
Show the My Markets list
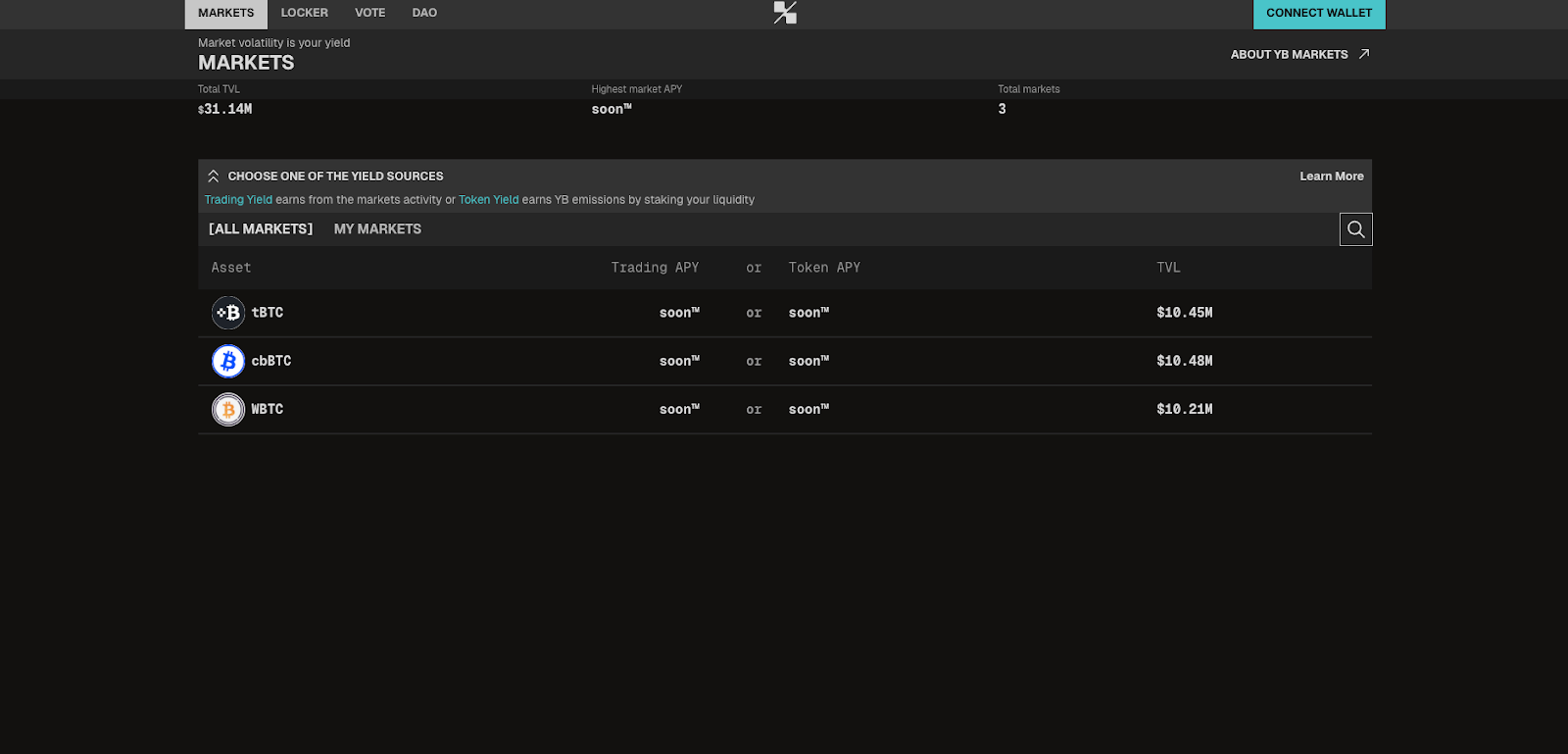pyautogui.click(x=377, y=229)
